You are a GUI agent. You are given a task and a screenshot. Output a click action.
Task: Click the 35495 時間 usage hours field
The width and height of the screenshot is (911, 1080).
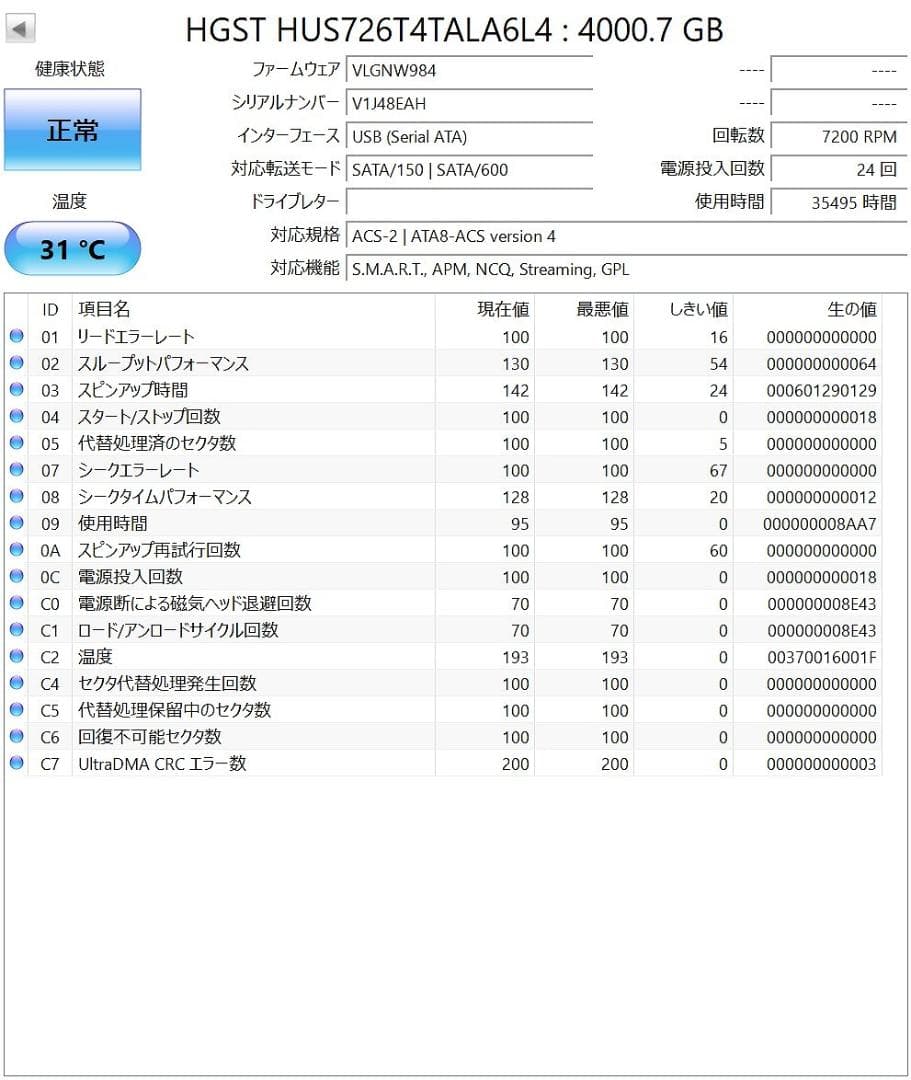pos(839,202)
